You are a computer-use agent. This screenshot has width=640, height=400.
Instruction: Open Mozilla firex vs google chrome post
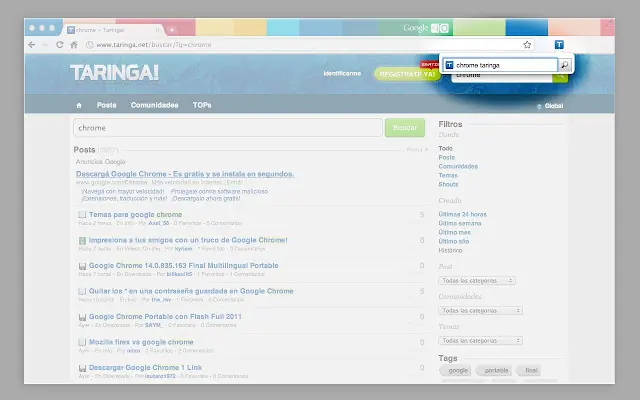pyautogui.click(x=141, y=342)
